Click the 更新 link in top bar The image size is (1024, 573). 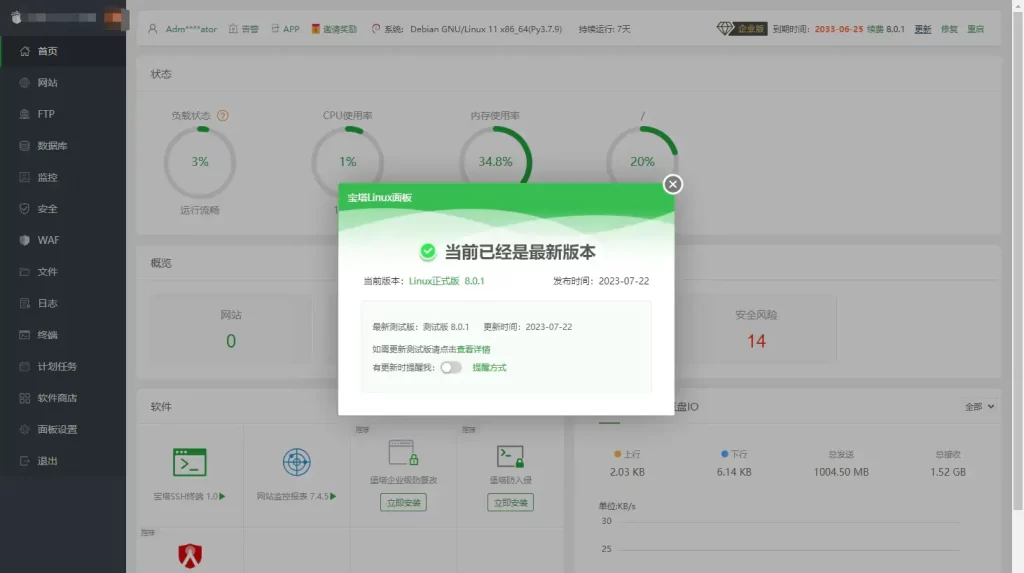923,29
